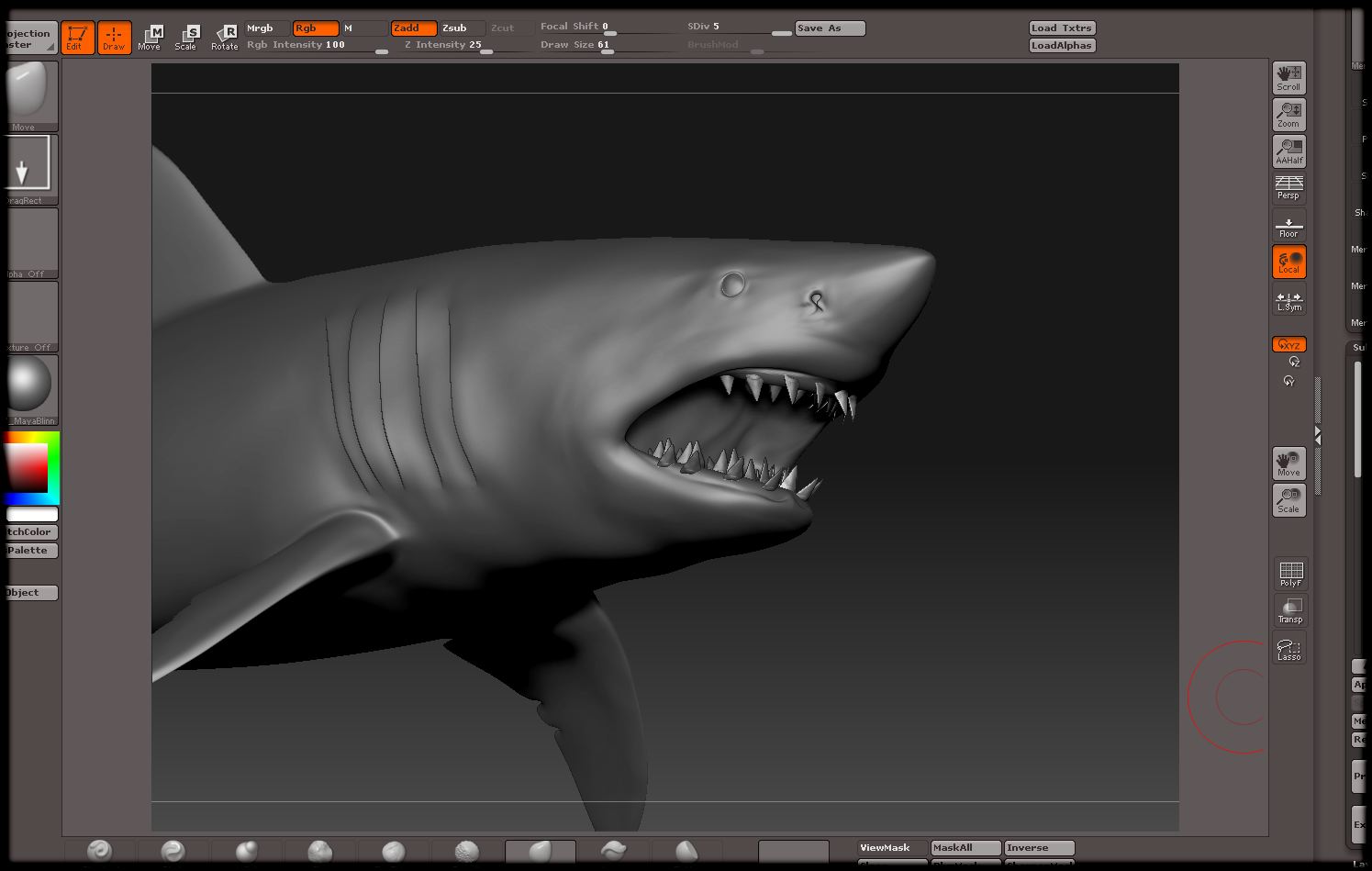Adjust the Draw Size slider

pos(609,46)
